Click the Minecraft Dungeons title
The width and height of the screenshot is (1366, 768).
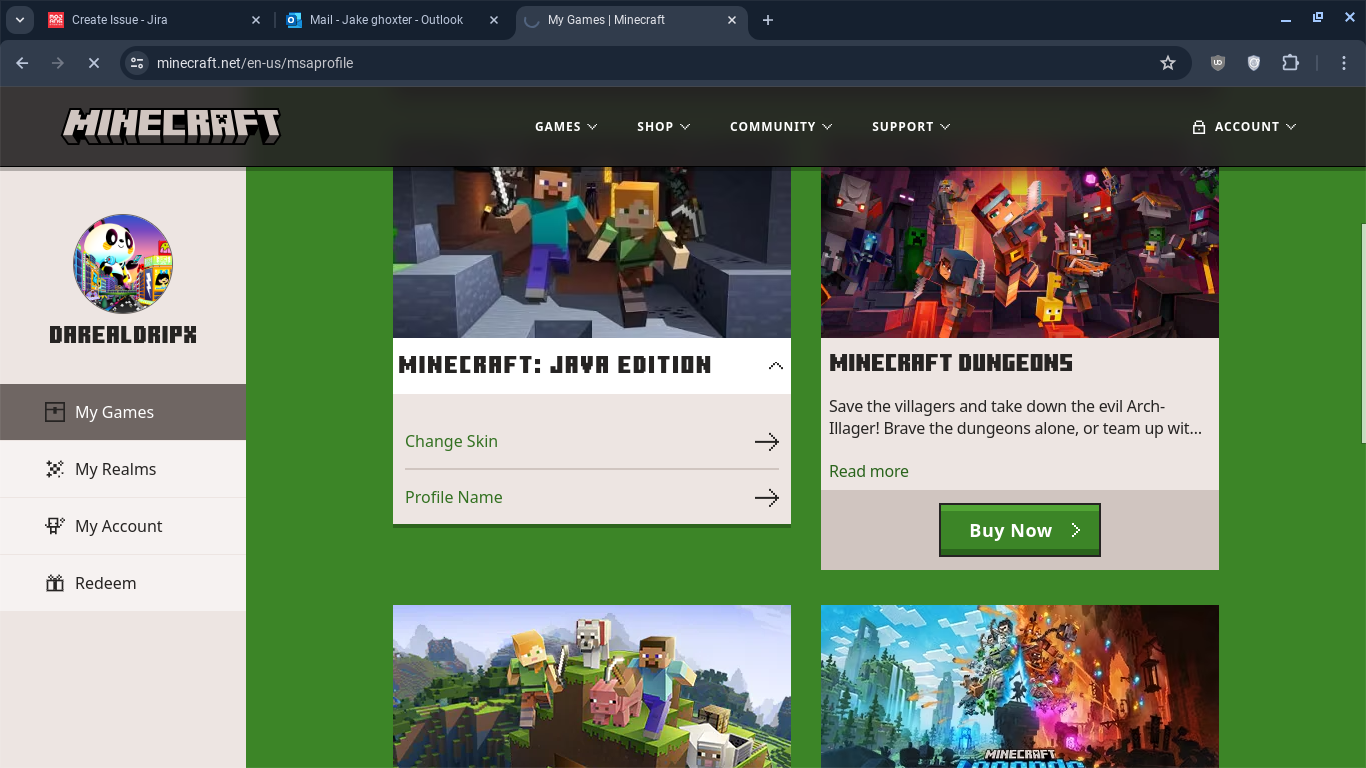951,363
